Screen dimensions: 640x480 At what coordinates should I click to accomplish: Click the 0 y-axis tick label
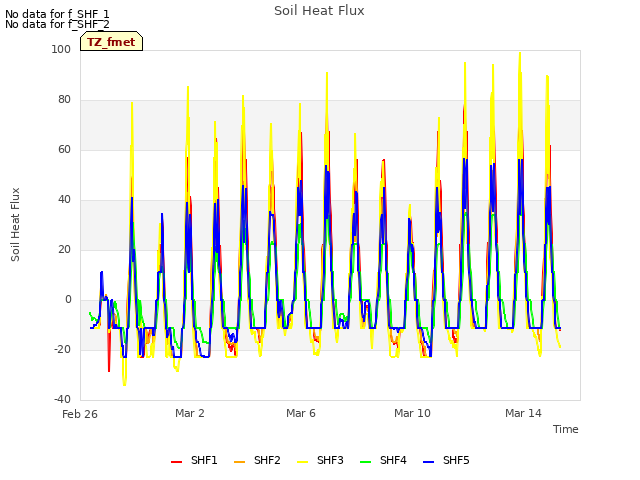[68, 300]
